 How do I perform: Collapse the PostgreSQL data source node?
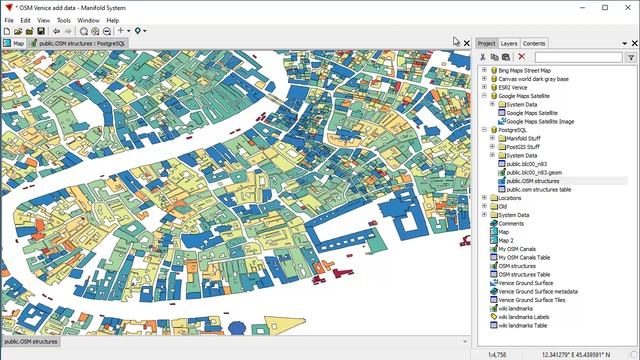coord(484,130)
